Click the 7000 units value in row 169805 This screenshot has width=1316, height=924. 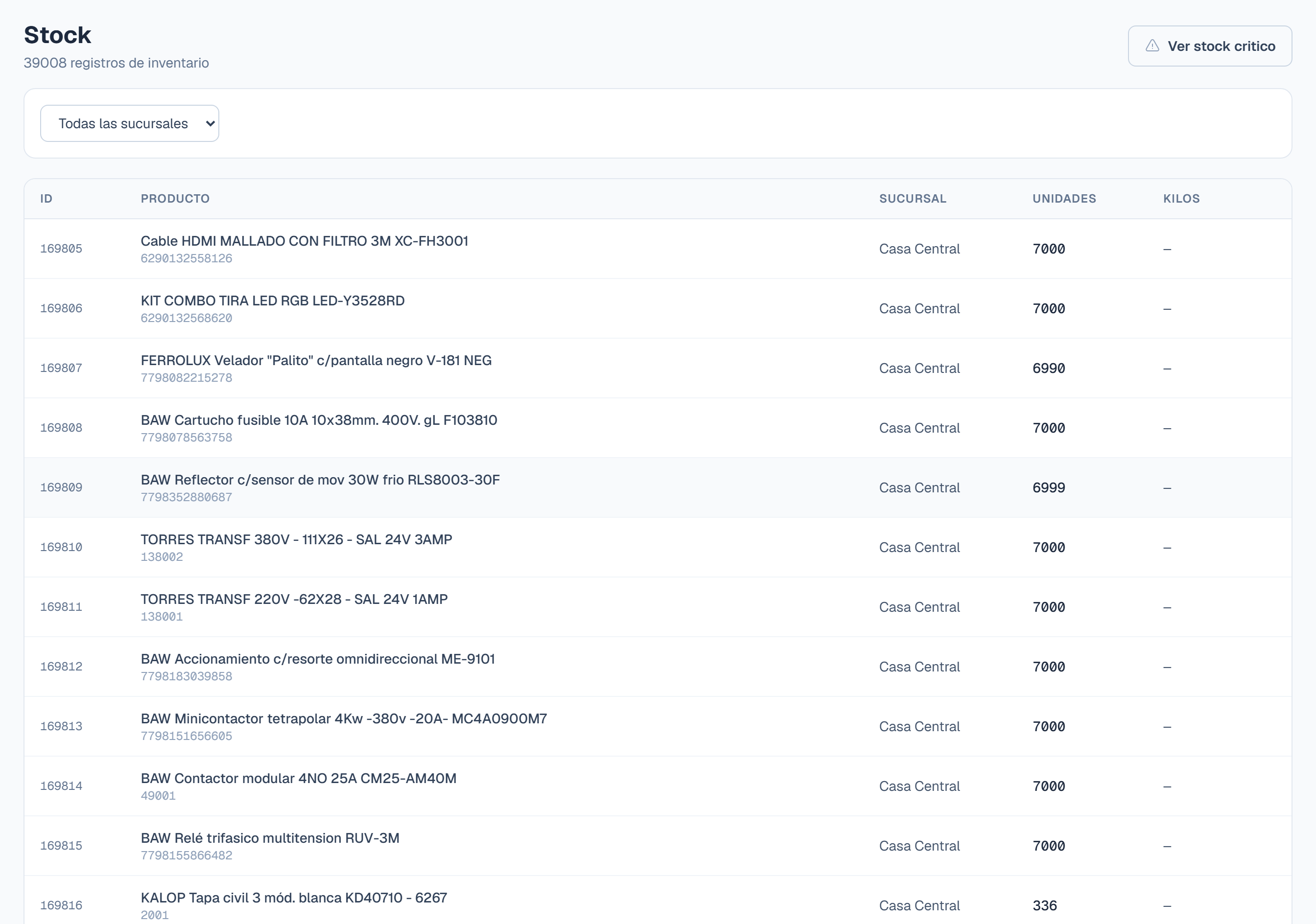[x=1049, y=249]
